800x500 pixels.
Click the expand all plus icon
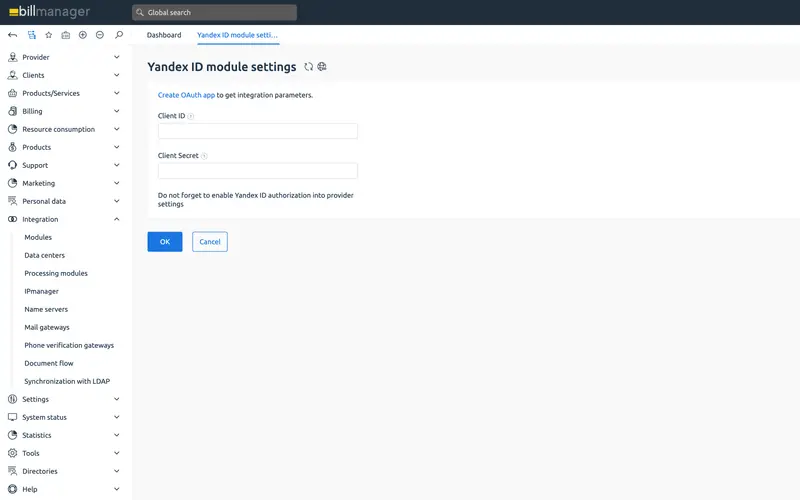(83, 35)
